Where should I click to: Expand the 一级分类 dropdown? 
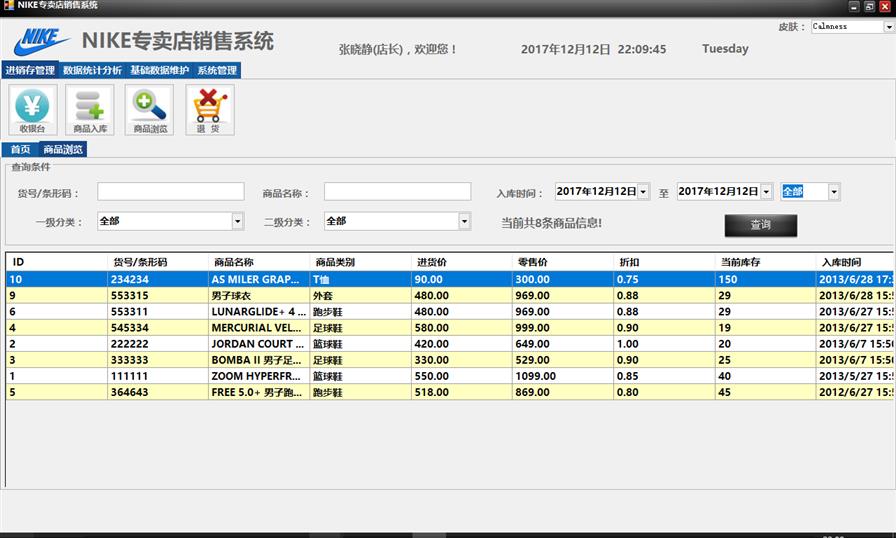pyautogui.click(x=238, y=221)
